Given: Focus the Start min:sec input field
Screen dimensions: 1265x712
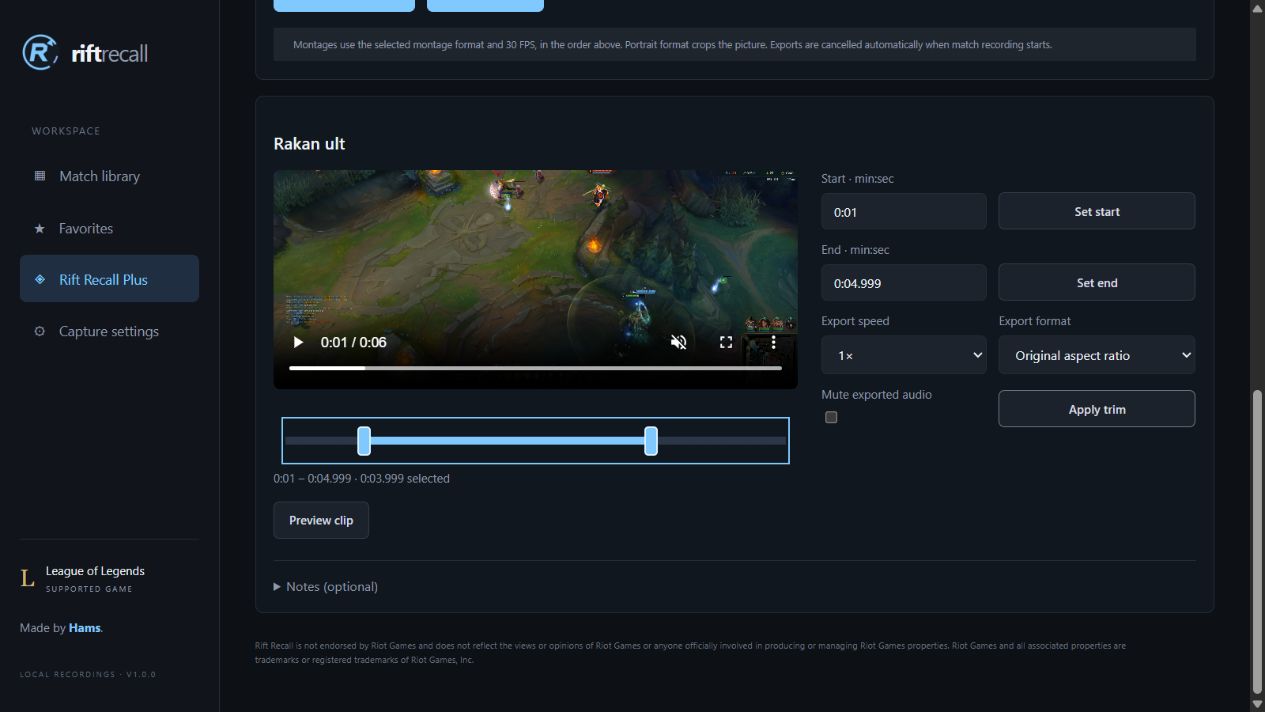Looking at the screenshot, I should pyautogui.click(x=904, y=212).
